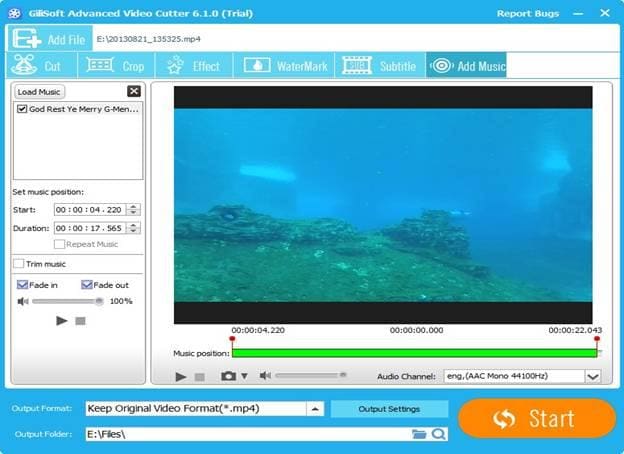Open the Cut tab
The width and height of the screenshot is (624, 454).
(x=42, y=65)
